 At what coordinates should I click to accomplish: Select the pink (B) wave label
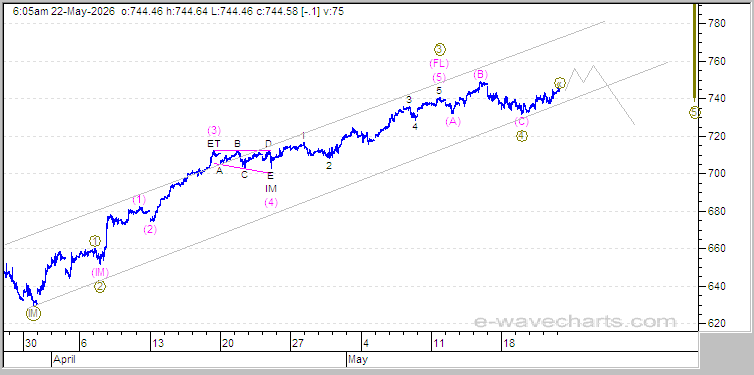click(x=480, y=75)
